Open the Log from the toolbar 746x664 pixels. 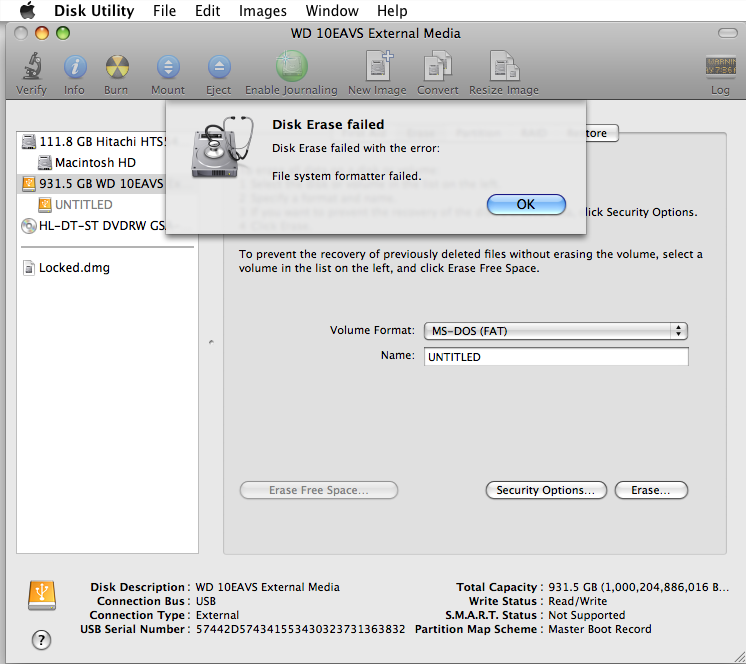(x=720, y=66)
